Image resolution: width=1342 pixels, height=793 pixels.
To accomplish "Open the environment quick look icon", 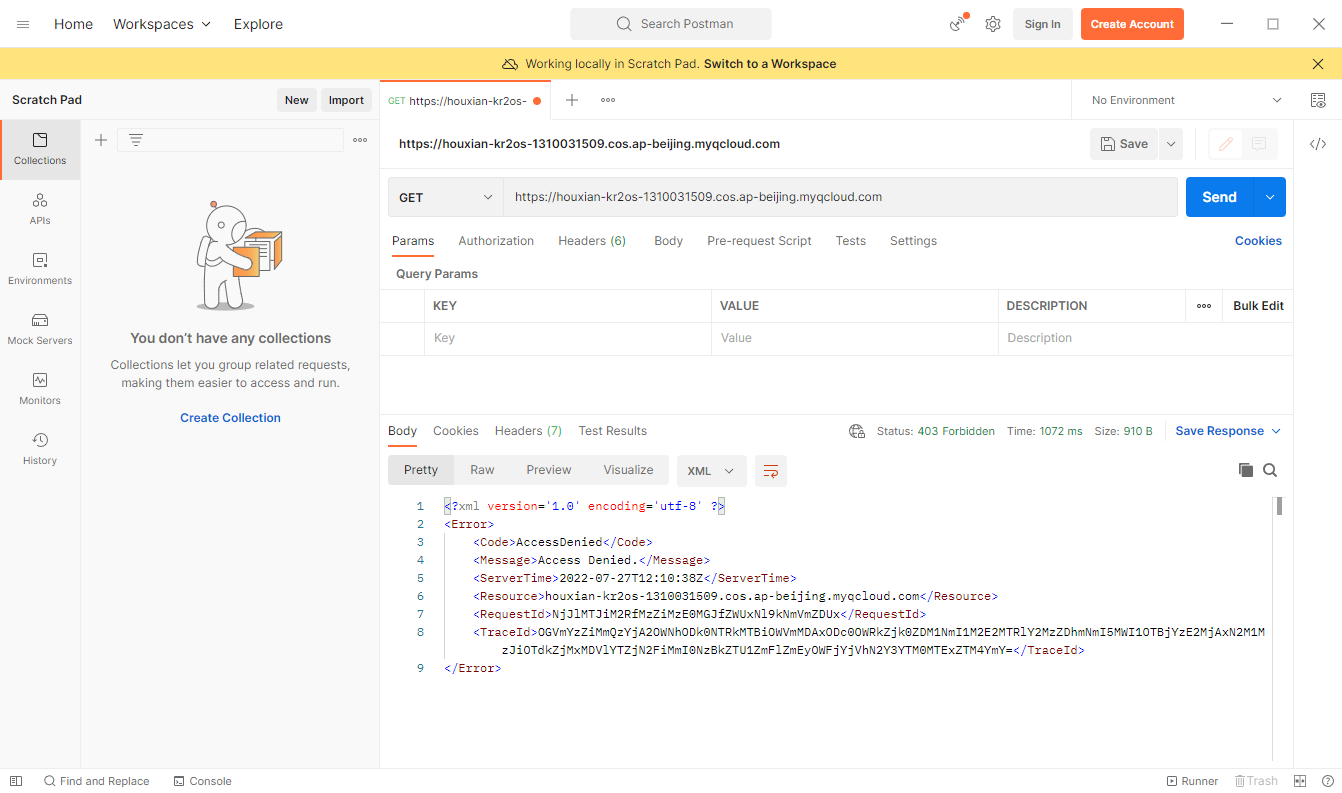I will coord(1318,100).
